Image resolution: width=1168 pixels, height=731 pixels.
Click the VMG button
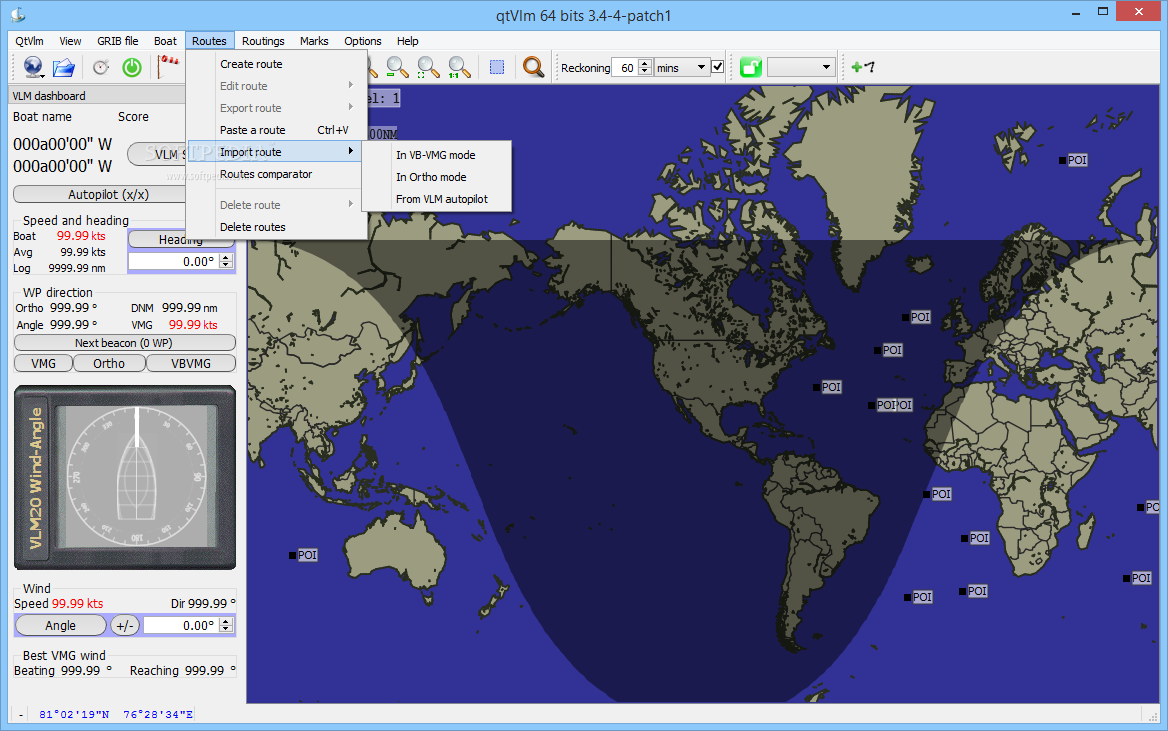tap(43, 363)
